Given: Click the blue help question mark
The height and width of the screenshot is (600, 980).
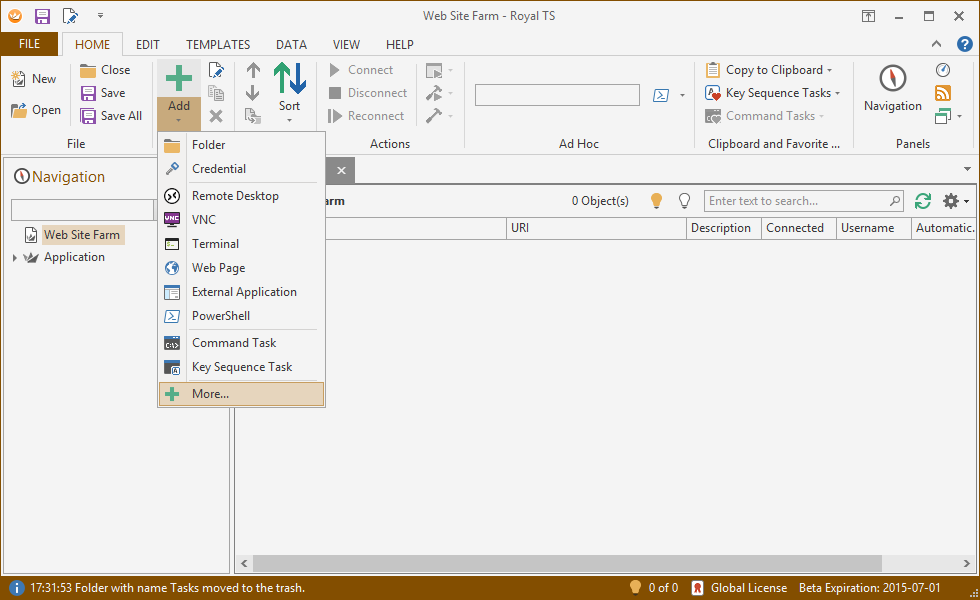Looking at the screenshot, I should pyautogui.click(x=964, y=44).
